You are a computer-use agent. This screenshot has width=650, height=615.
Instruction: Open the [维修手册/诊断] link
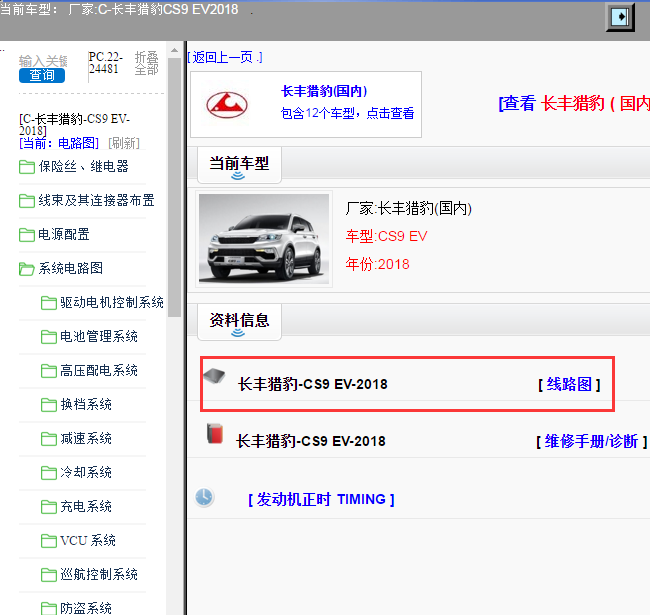tap(592, 442)
